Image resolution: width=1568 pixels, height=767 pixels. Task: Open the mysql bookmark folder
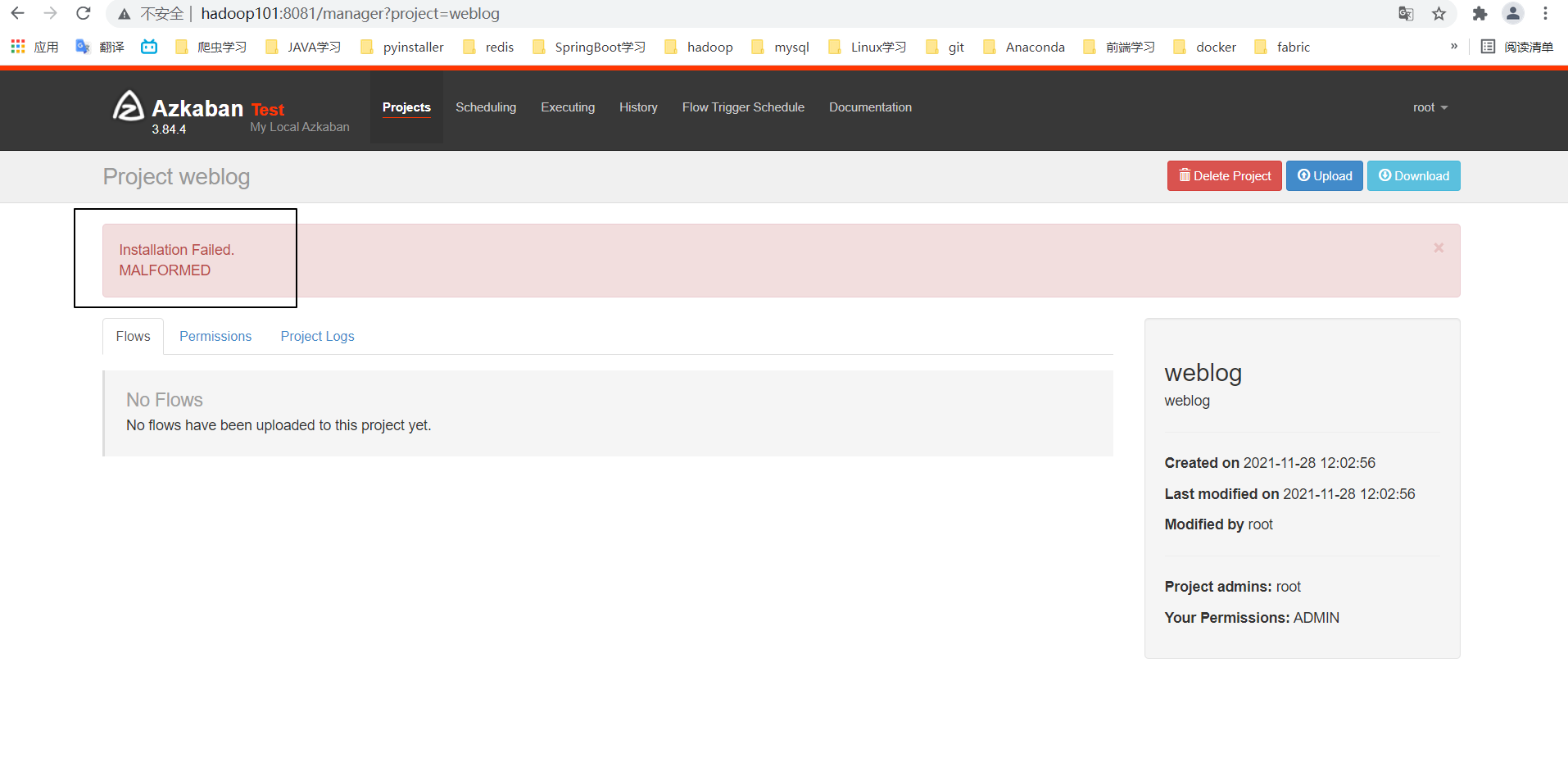pos(781,47)
